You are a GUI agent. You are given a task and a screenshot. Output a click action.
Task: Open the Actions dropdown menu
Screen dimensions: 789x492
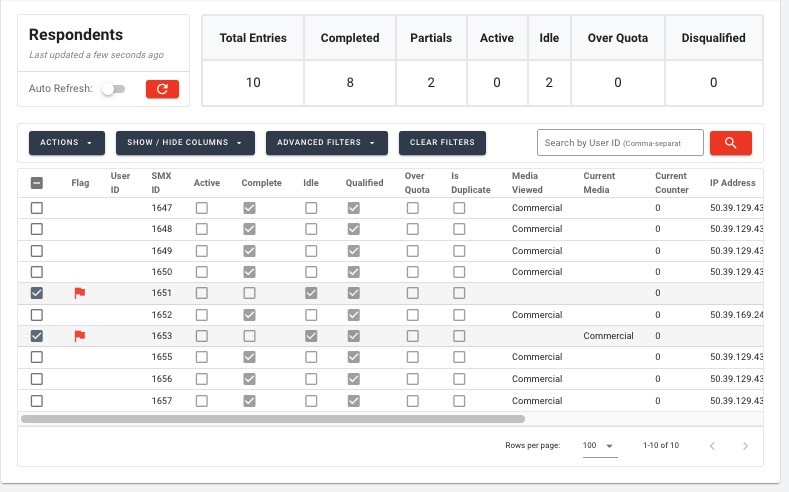pos(67,143)
